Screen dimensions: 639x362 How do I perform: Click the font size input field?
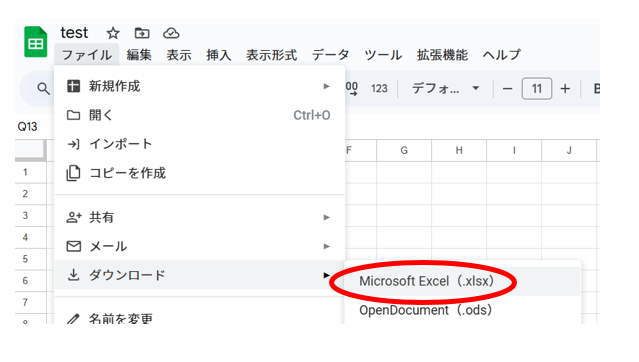[537, 88]
